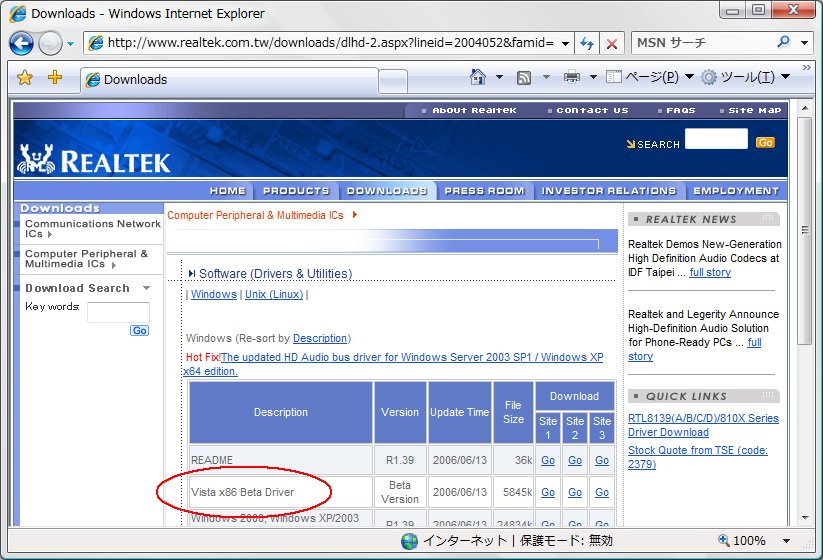Open the address bar history dropdown
Screen dimensions: 823x560
click(565, 44)
